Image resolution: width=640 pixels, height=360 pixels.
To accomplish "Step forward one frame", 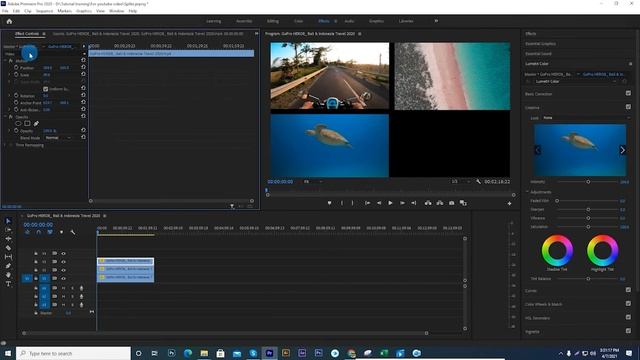I will pyautogui.click(x=402, y=203).
